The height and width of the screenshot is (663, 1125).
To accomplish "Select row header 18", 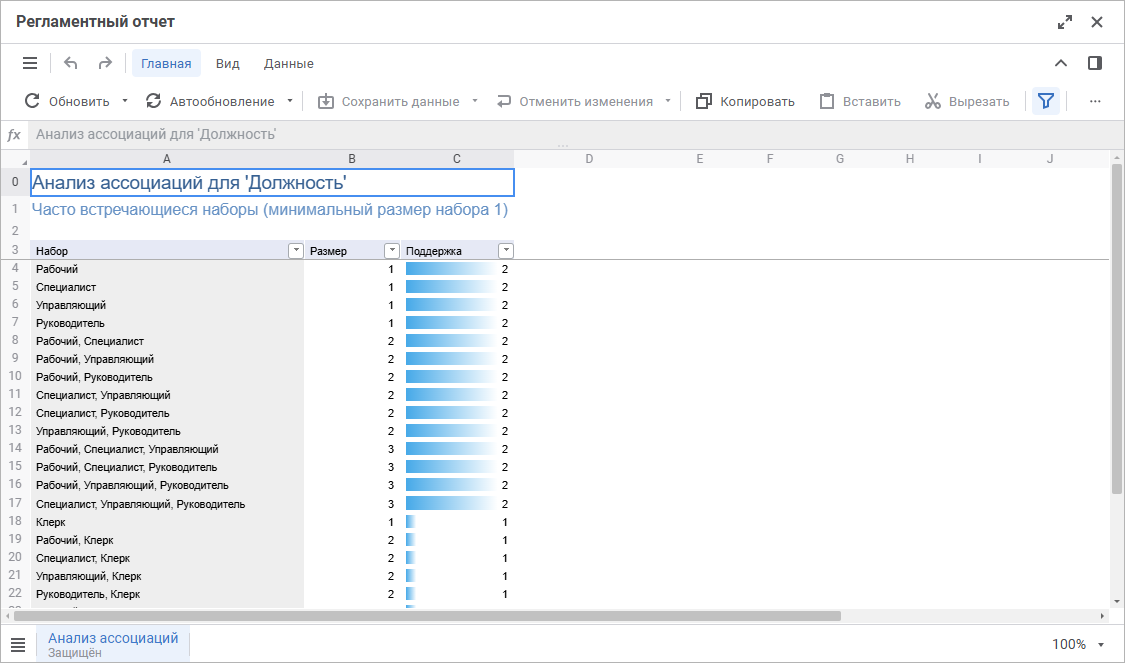I will (15, 521).
